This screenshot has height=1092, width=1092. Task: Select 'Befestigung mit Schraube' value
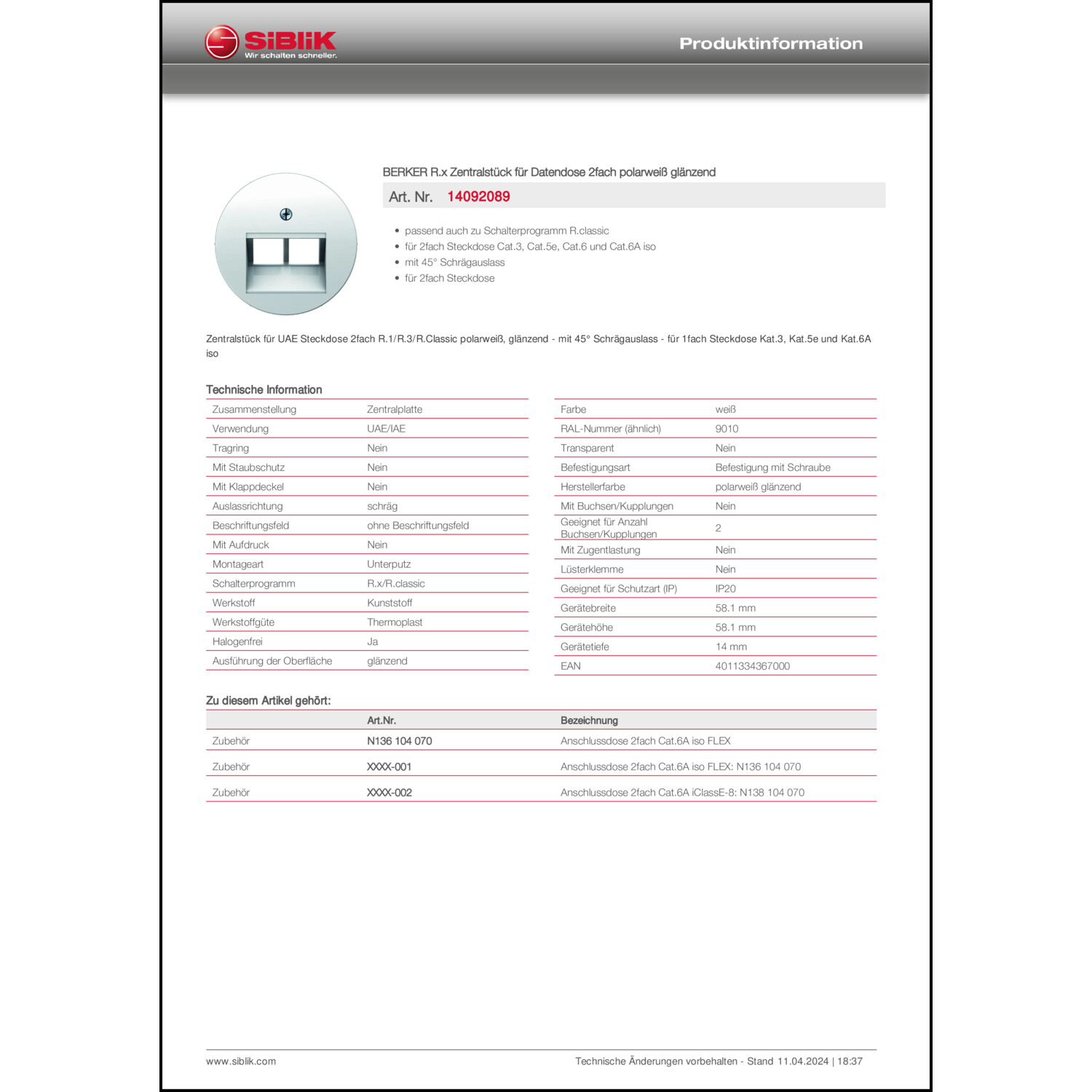coord(772,467)
